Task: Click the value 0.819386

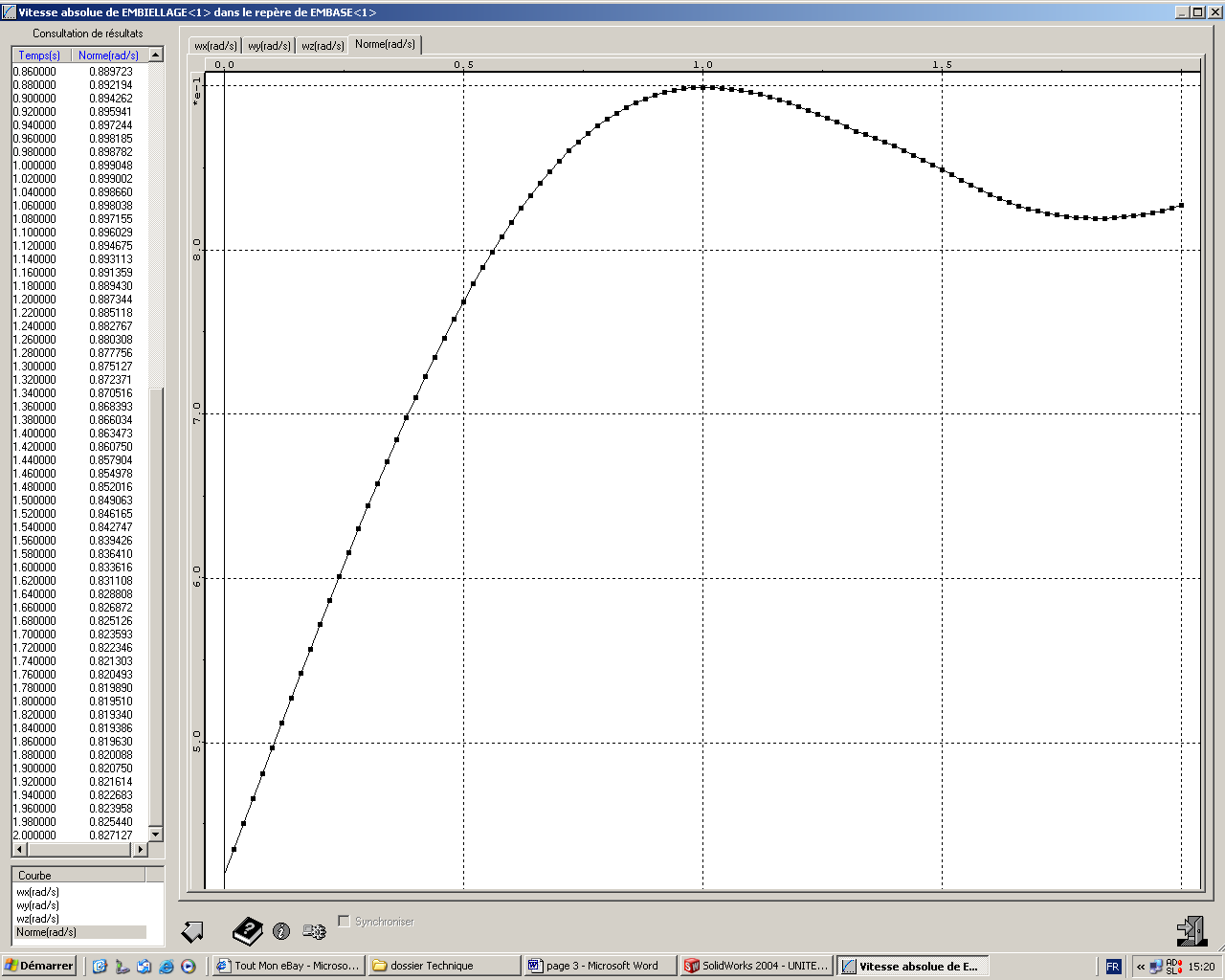Action: click(111, 728)
